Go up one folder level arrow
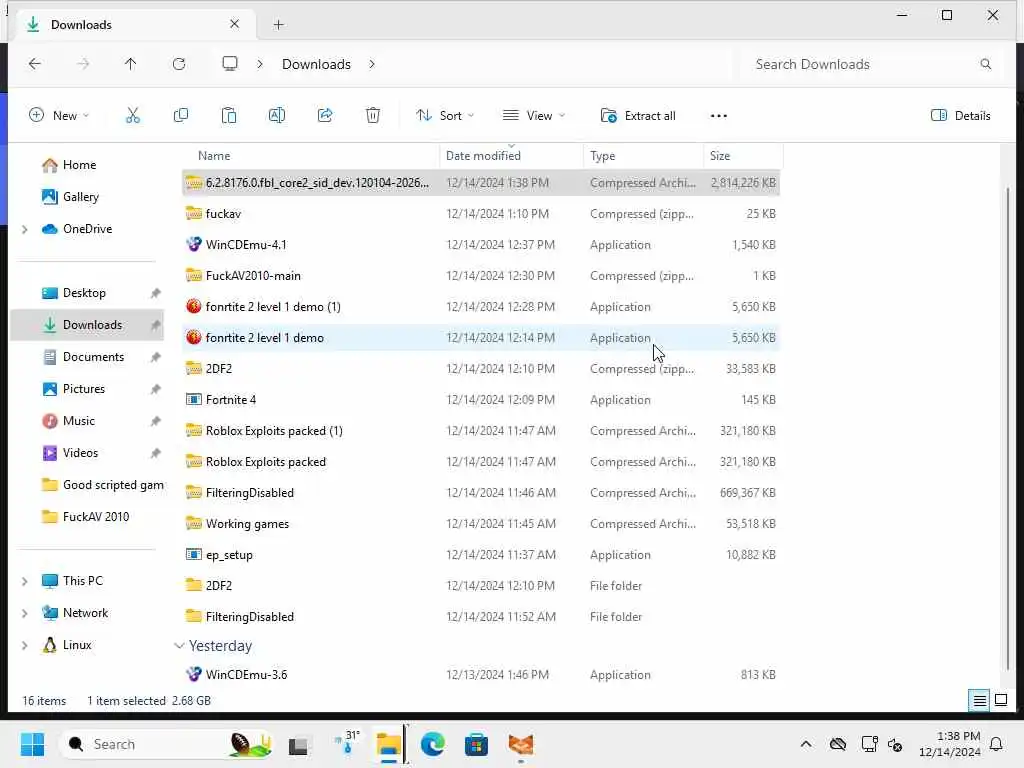1024x768 pixels. coord(131,64)
